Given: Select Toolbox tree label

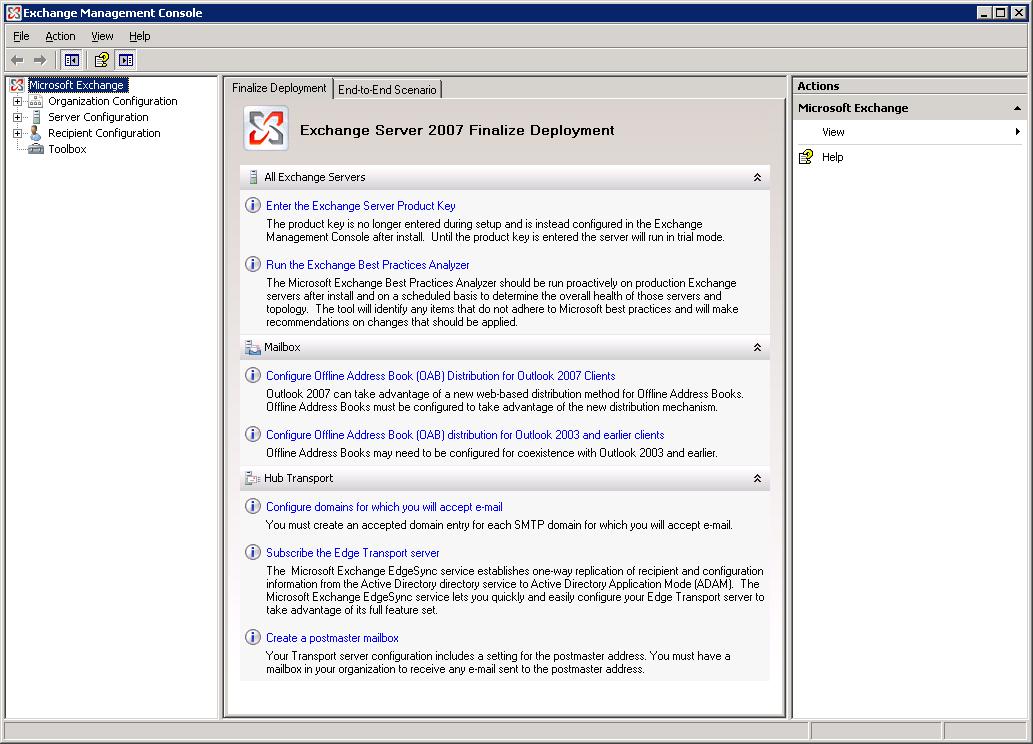Looking at the screenshot, I should (67, 149).
